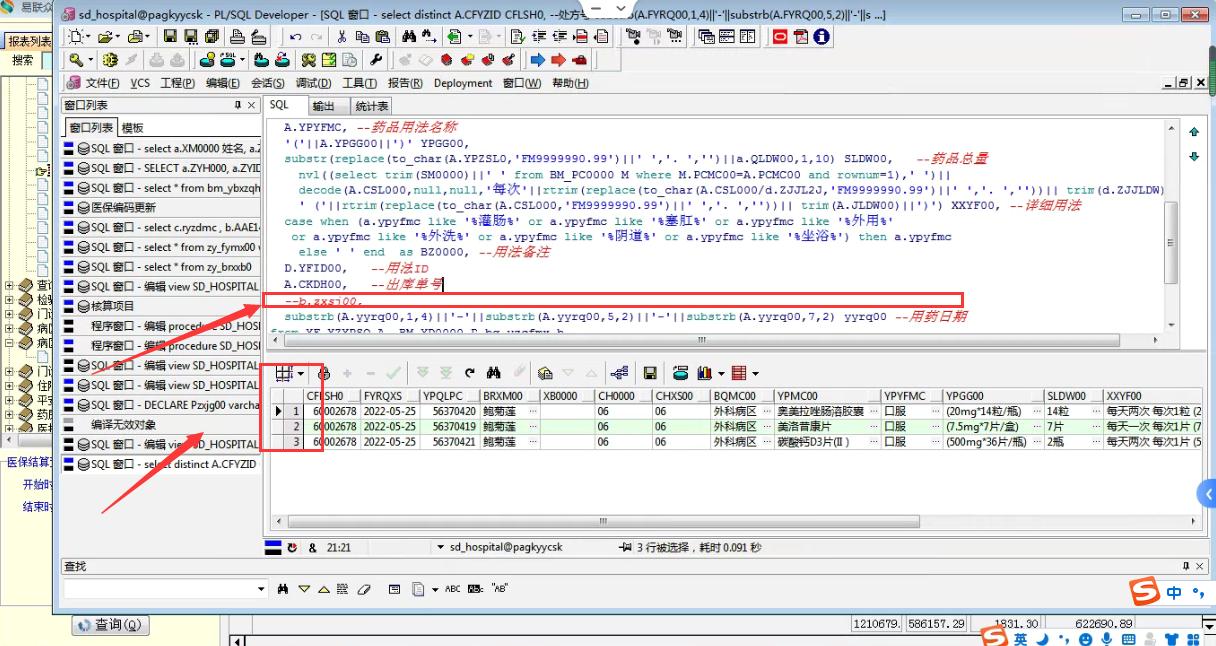Switch to the 统计表 tab
The height and width of the screenshot is (646, 1216).
[371, 106]
